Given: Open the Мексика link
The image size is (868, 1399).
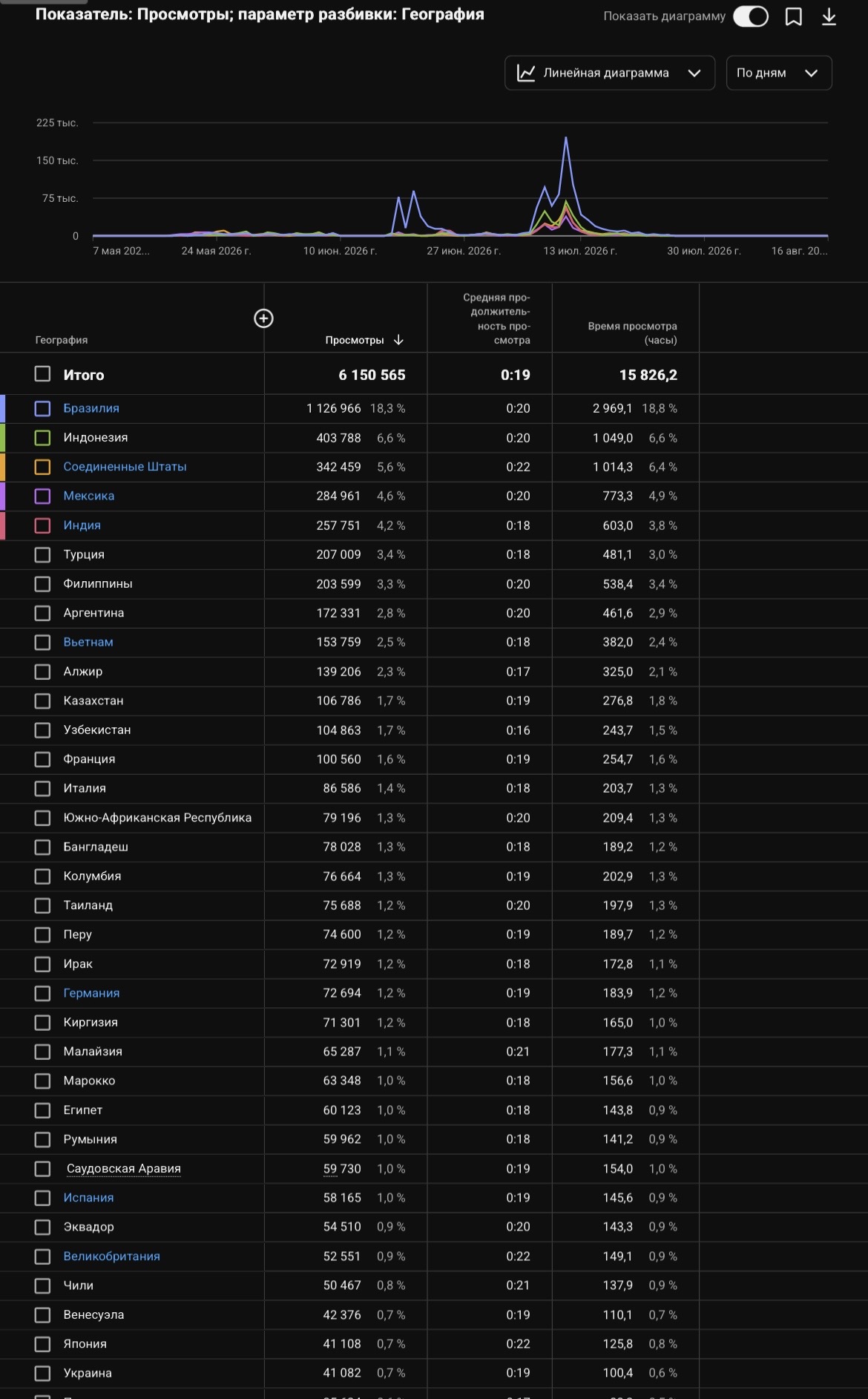Looking at the screenshot, I should (x=89, y=496).
